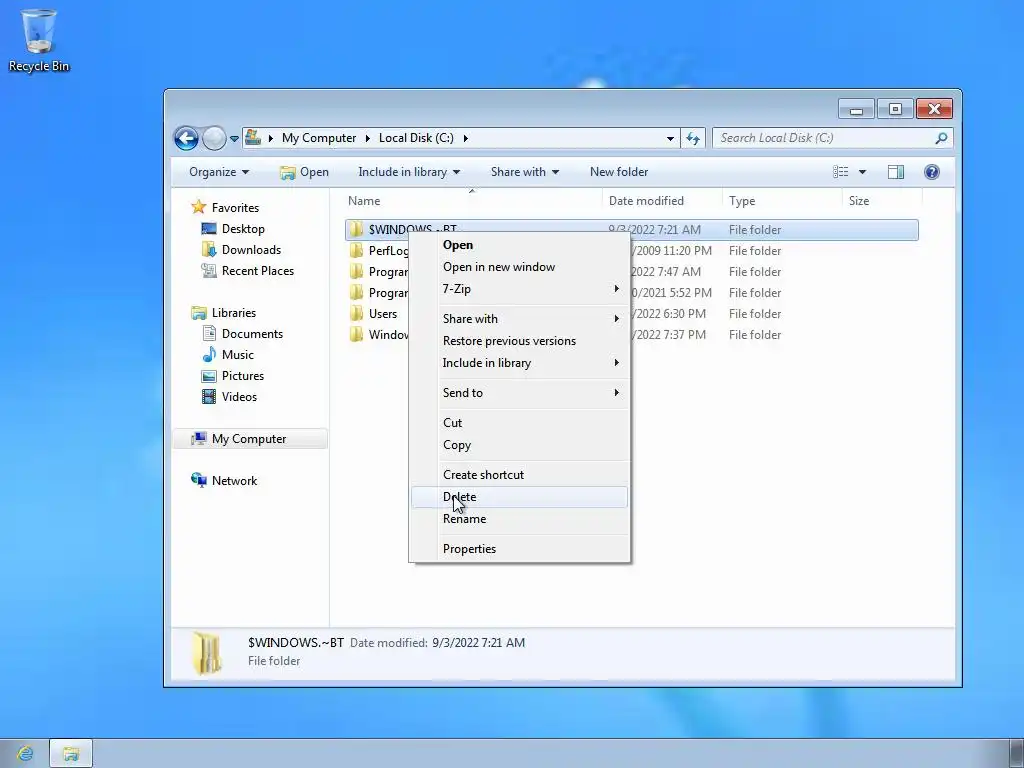Viewport: 1024px width, 768px height.
Task: Open the view options dropdown arrow
Action: tap(862, 172)
